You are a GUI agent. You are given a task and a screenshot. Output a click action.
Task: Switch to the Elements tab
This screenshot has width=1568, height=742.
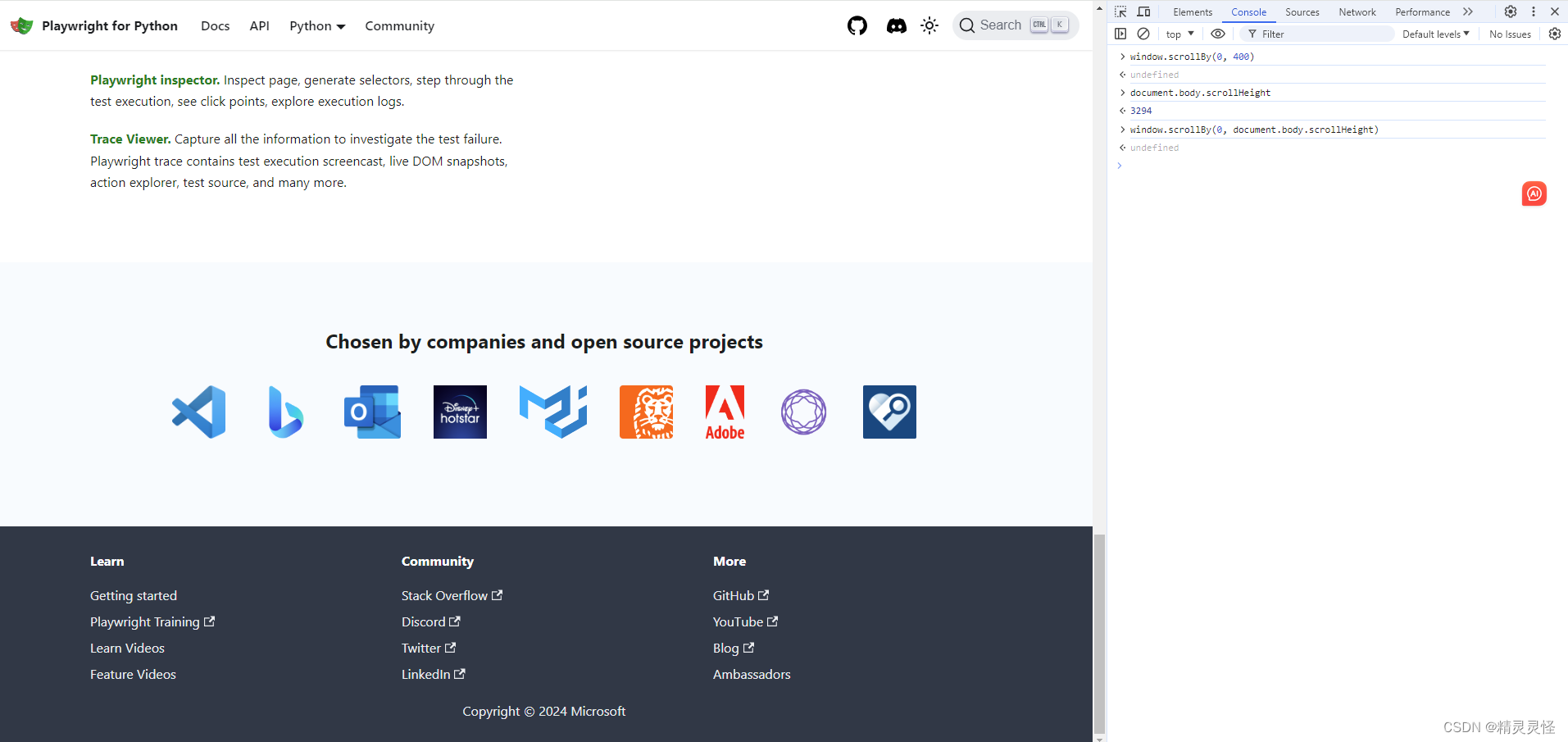[1193, 11]
